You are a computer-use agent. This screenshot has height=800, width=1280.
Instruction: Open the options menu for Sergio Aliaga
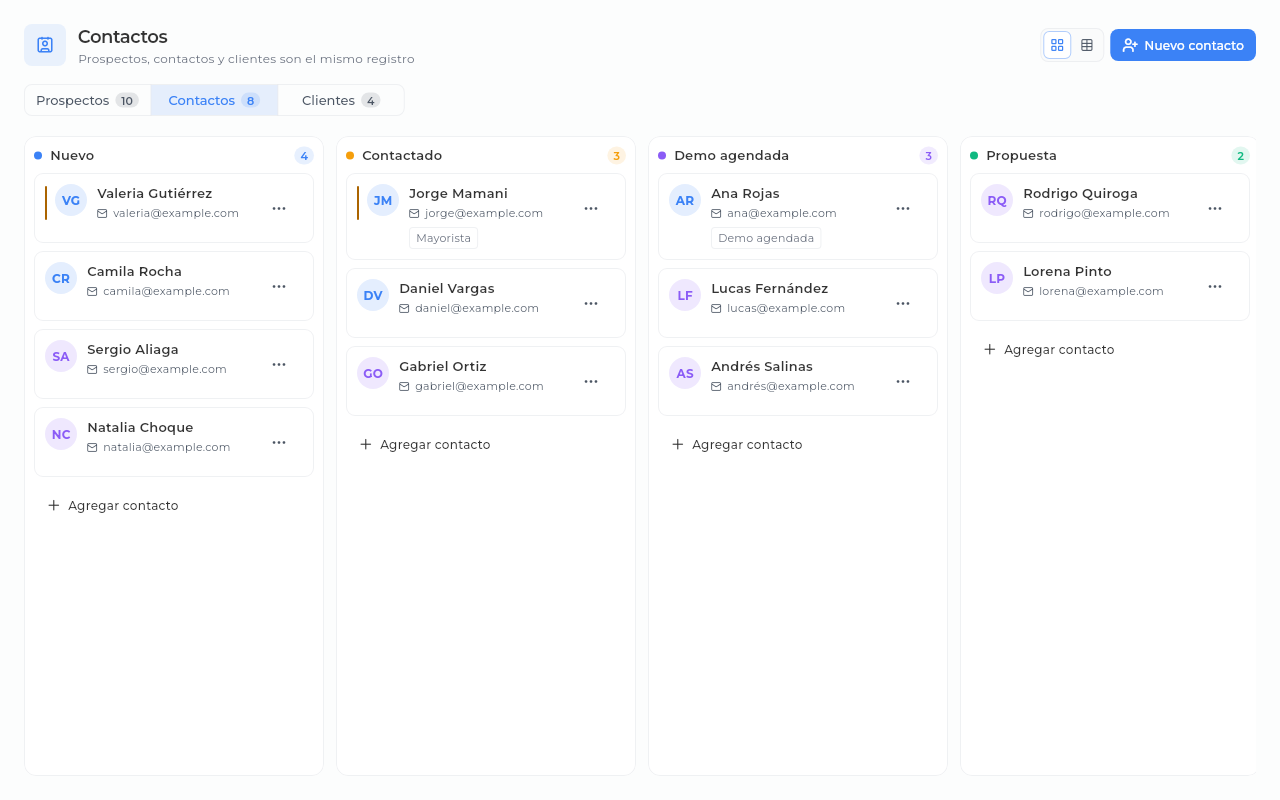(x=279, y=364)
